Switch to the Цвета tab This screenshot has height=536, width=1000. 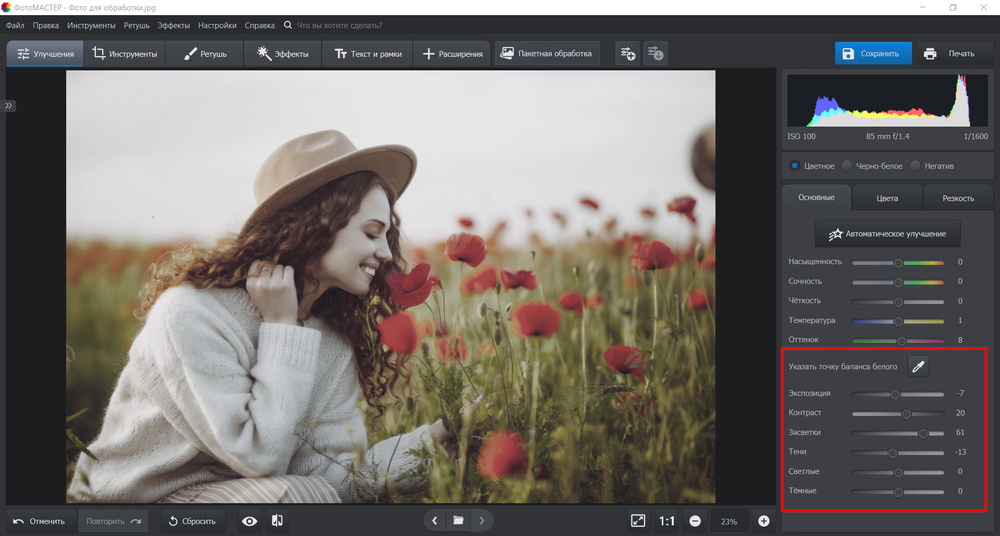coord(887,198)
